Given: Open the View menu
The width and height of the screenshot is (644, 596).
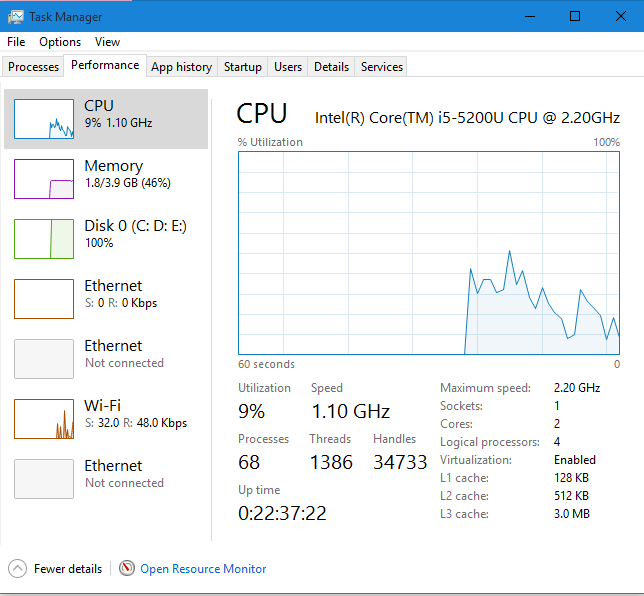Looking at the screenshot, I should 107,42.
